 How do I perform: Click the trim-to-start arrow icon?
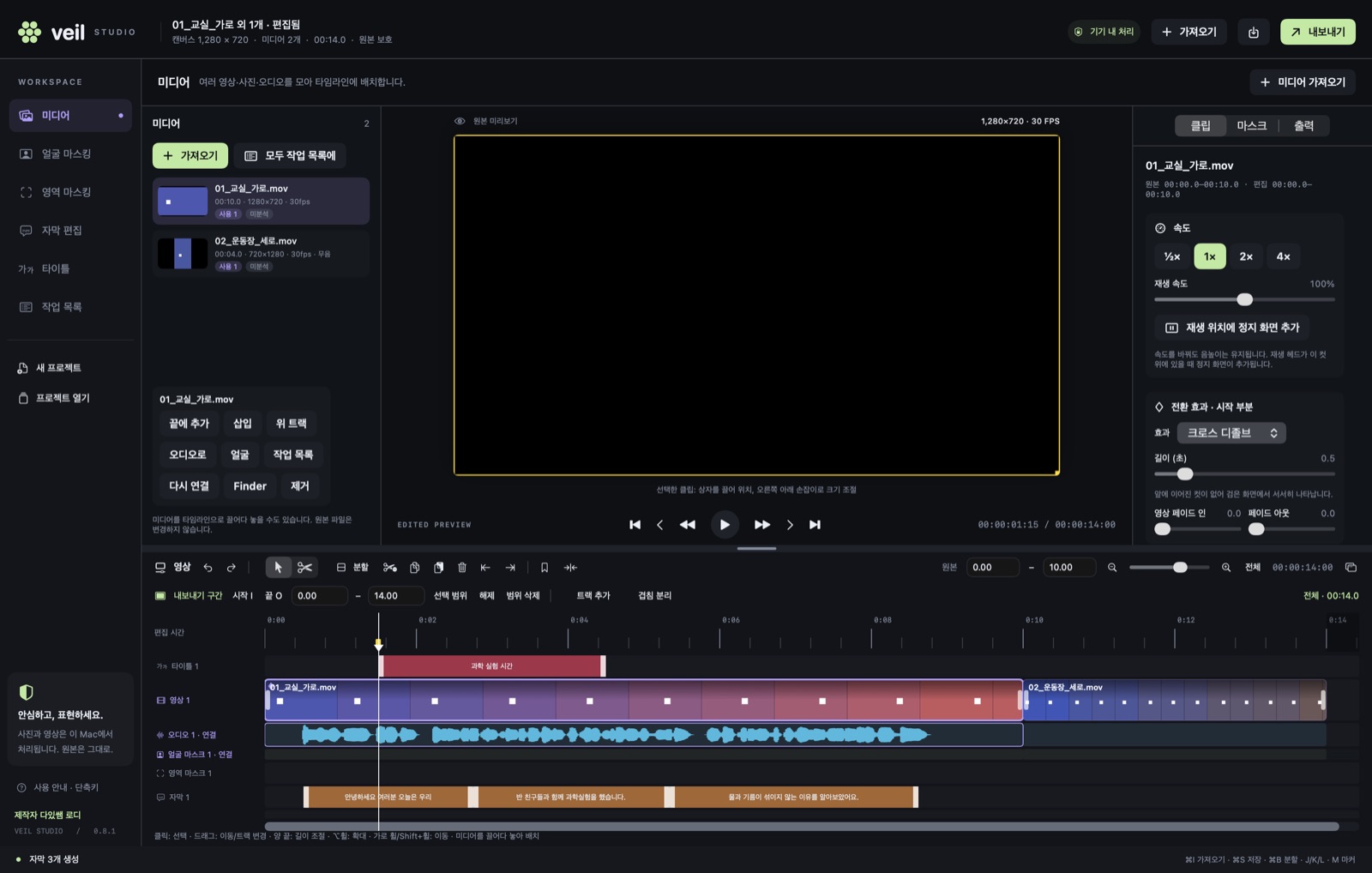(x=485, y=568)
